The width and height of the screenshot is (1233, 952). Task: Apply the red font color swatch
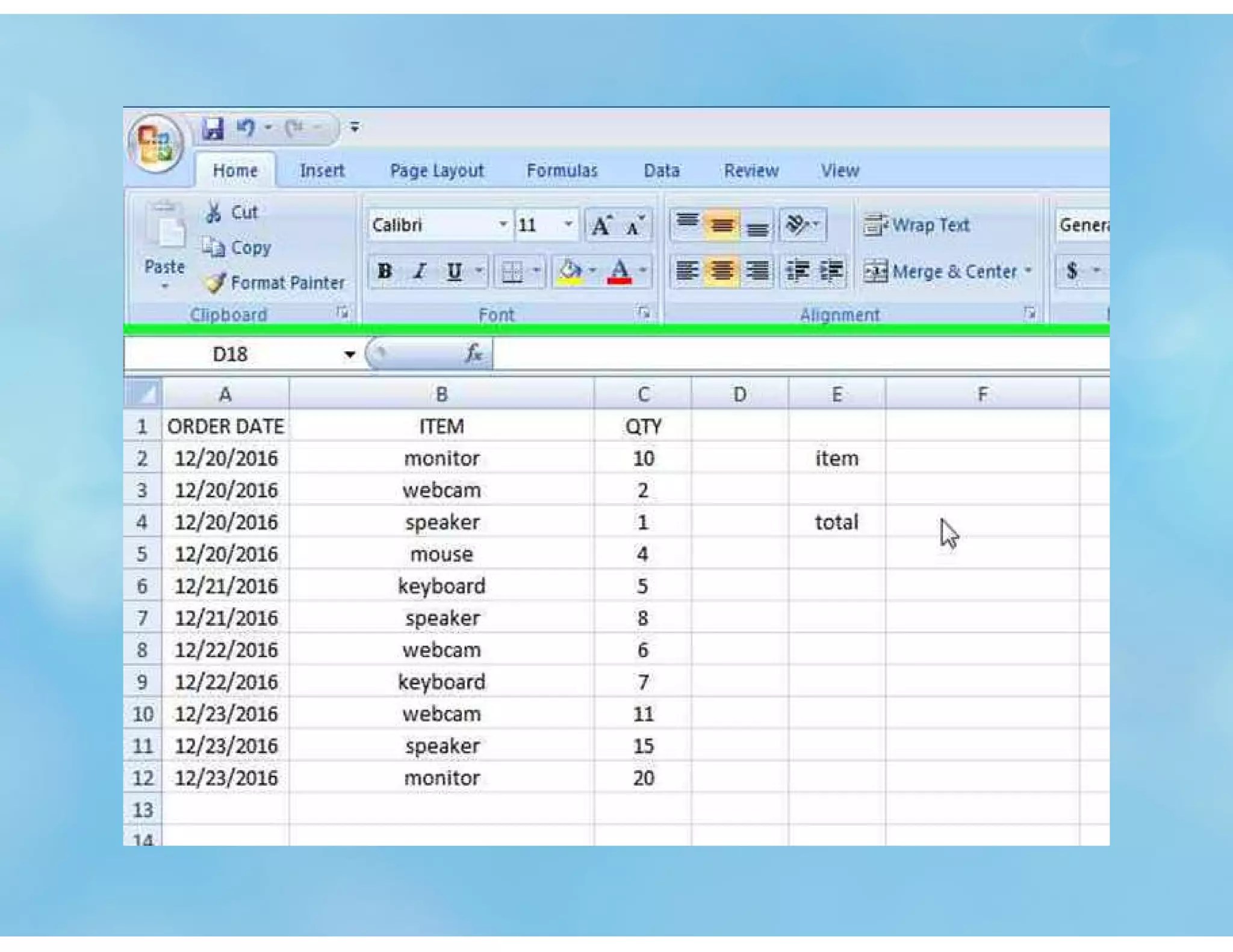[620, 271]
